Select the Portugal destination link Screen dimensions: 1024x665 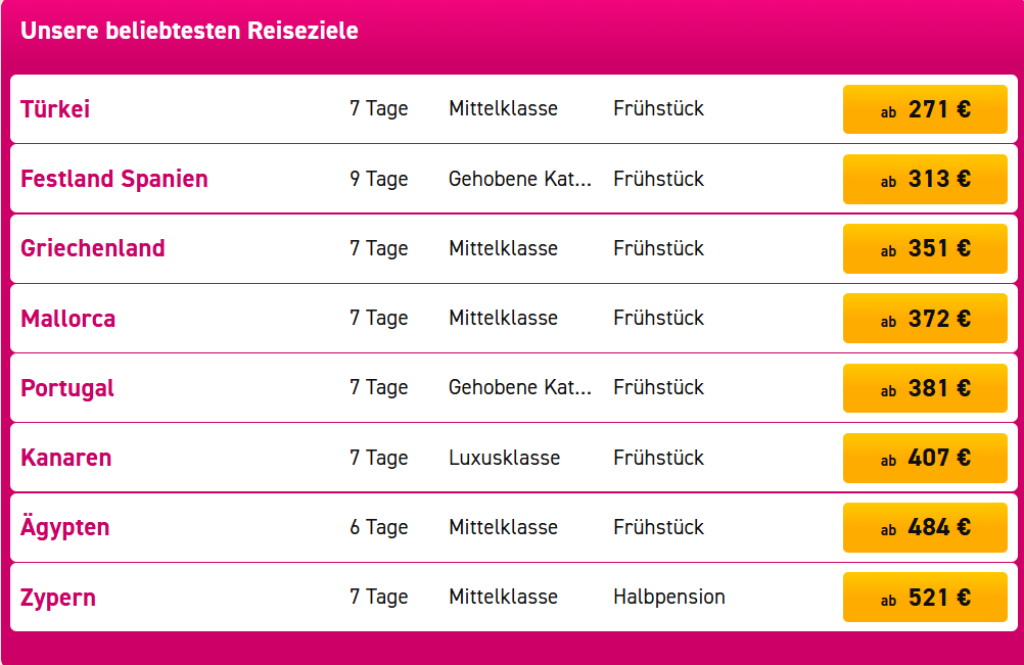[x=67, y=388]
